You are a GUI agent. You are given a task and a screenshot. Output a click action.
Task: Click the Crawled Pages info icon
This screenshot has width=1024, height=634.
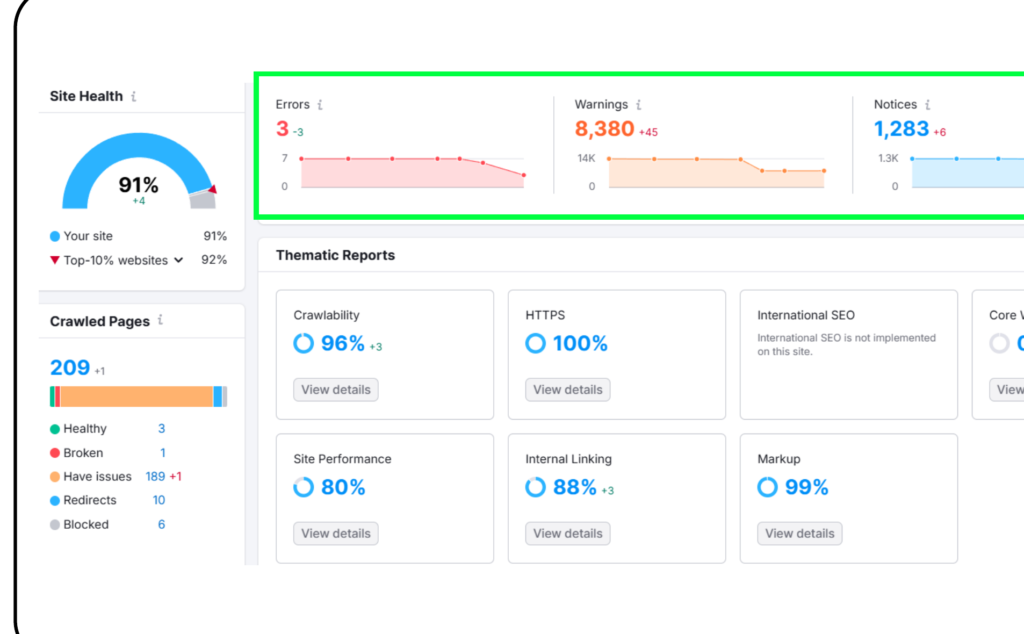click(160, 320)
